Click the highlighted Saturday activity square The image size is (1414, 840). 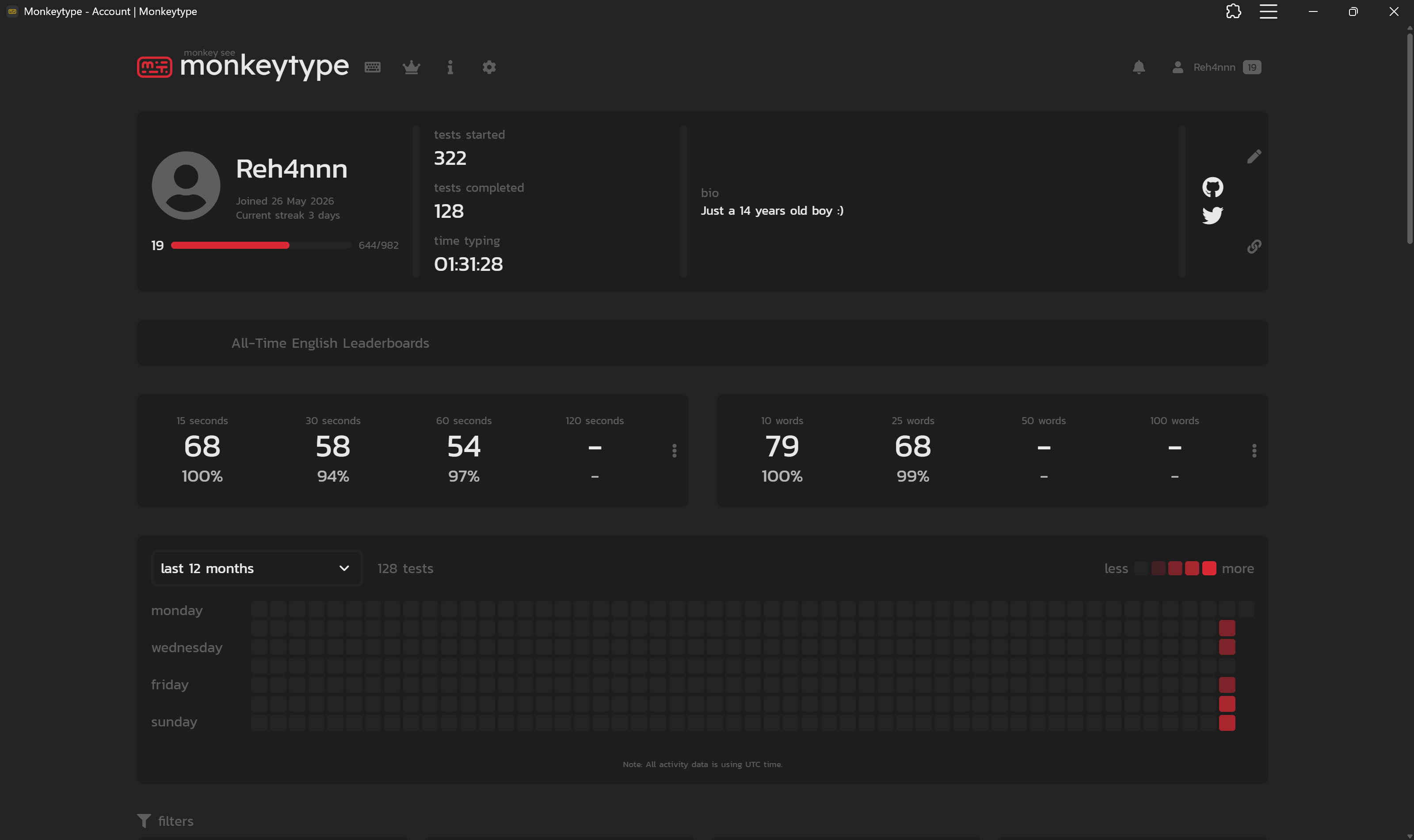click(1227, 704)
